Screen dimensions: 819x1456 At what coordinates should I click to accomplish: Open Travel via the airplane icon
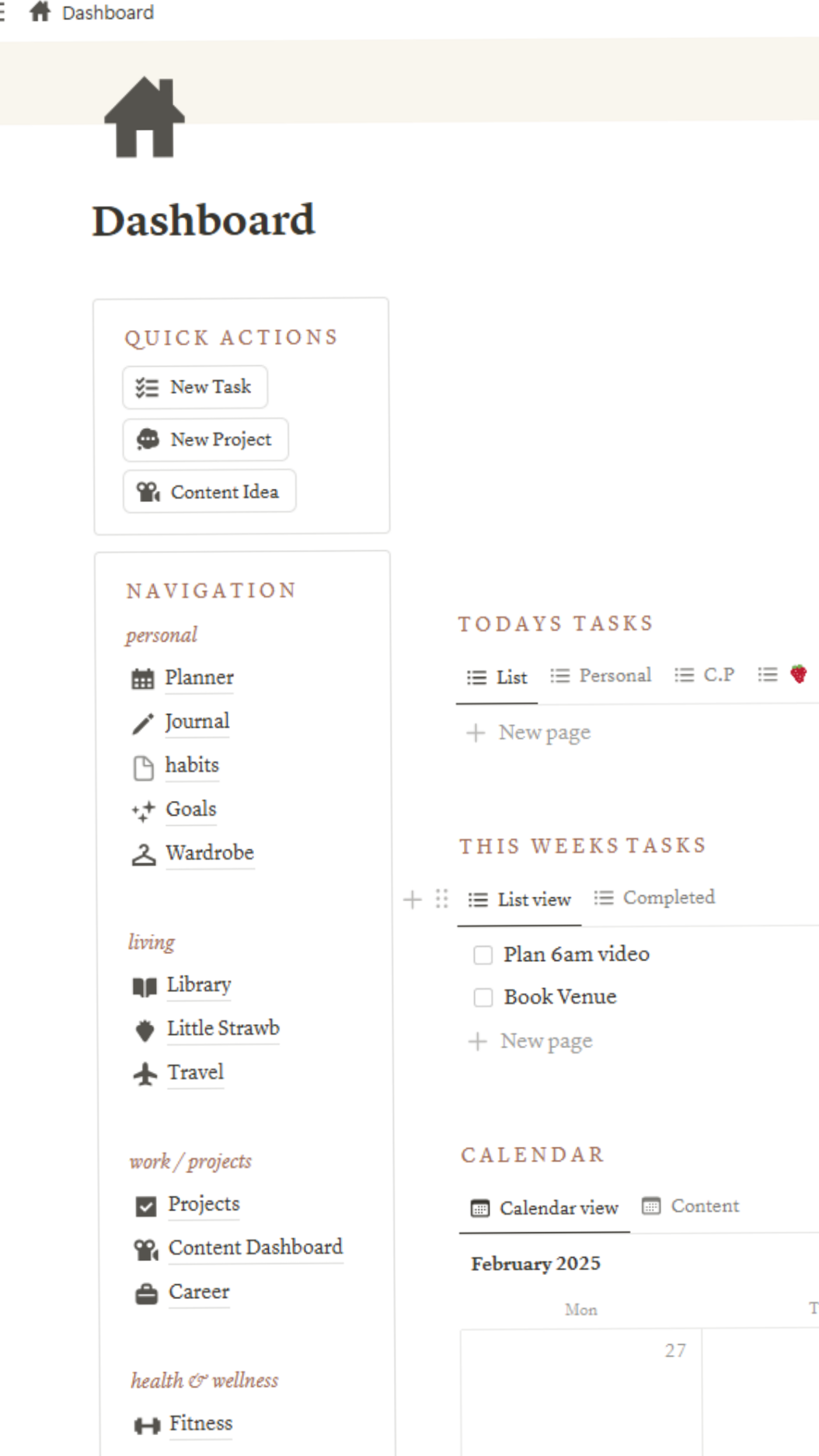(145, 1072)
